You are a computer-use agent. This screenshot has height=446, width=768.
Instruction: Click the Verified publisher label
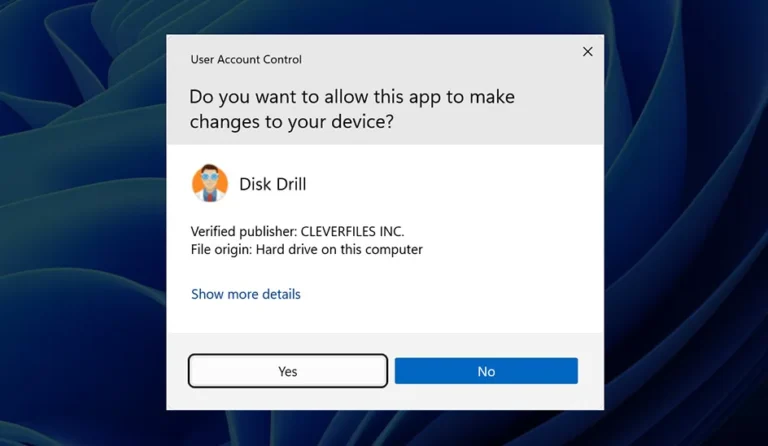click(244, 231)
